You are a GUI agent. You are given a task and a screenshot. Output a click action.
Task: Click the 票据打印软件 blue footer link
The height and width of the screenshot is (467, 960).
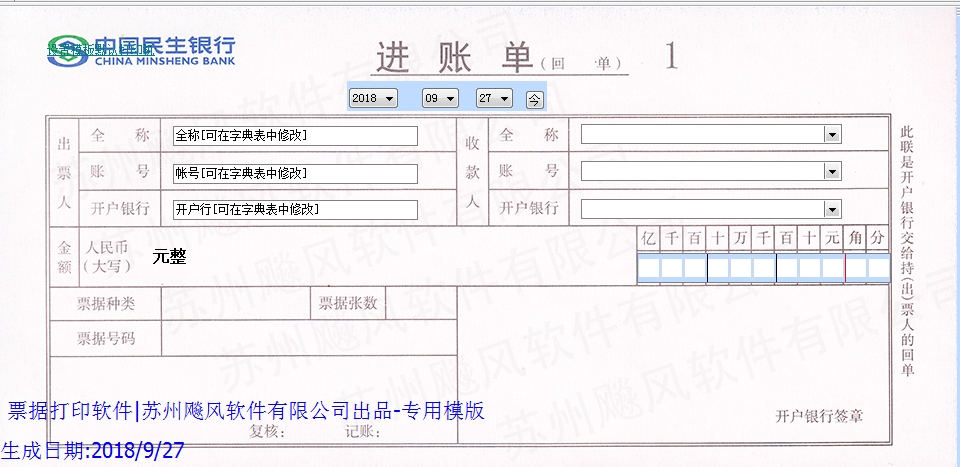click(70, 411)
